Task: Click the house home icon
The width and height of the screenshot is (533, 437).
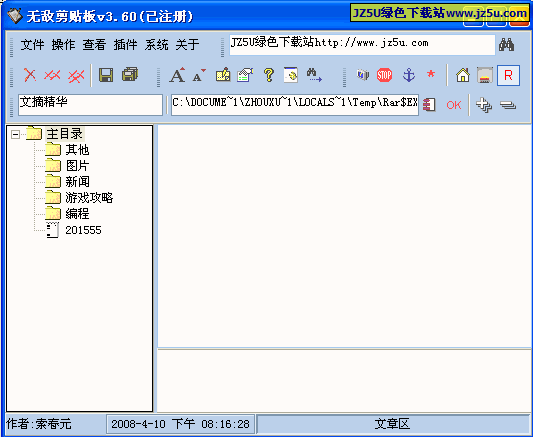Action: point(463,75)
